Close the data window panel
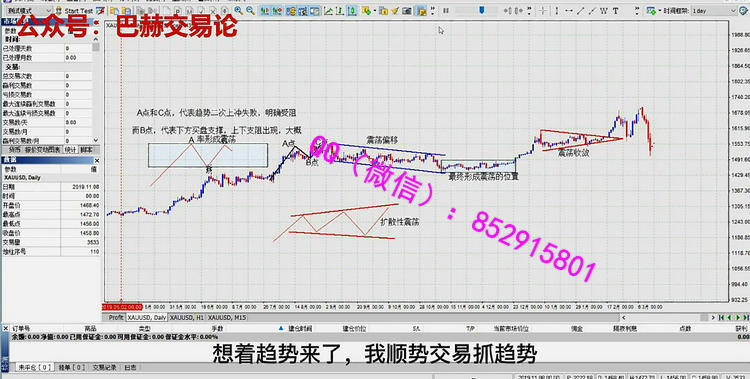This screenshot has width=750, height=379. 97,160
